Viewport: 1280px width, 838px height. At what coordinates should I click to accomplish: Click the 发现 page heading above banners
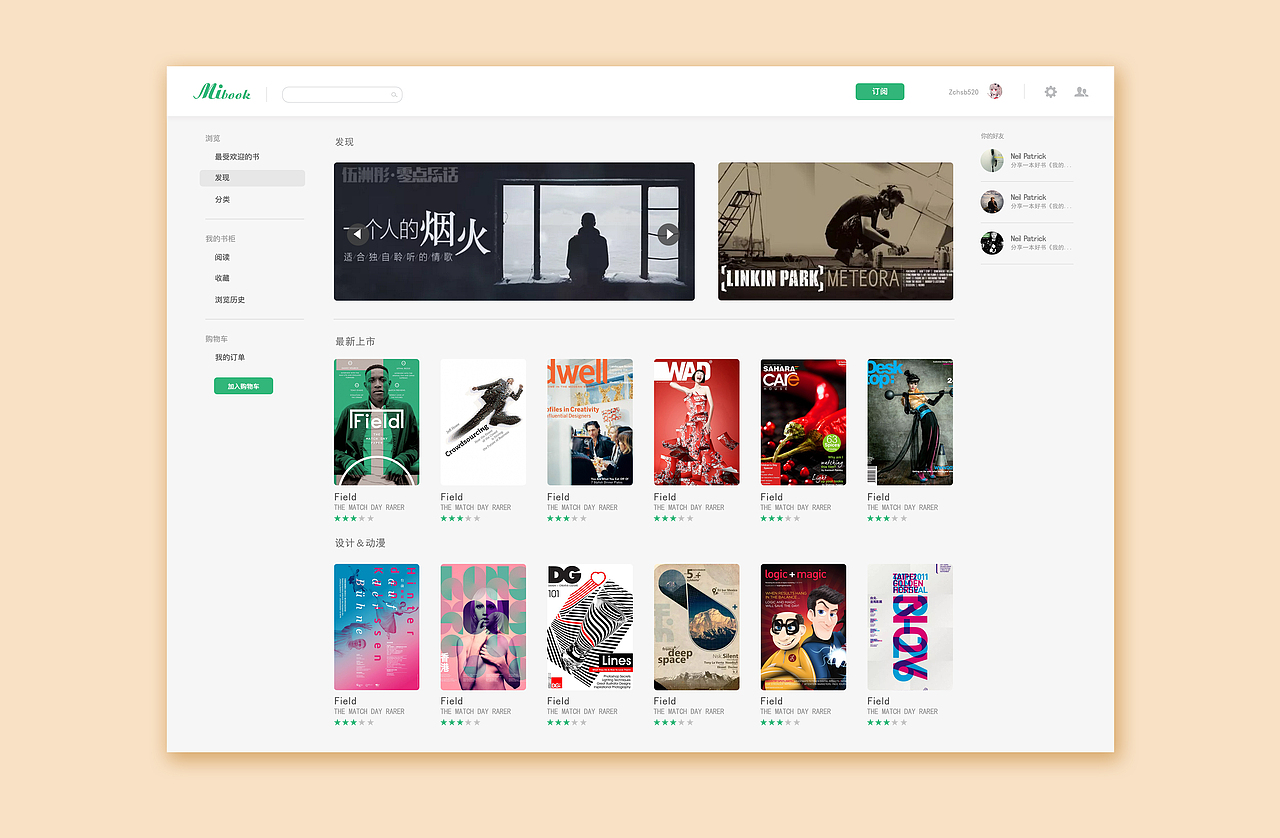[344, 142]
